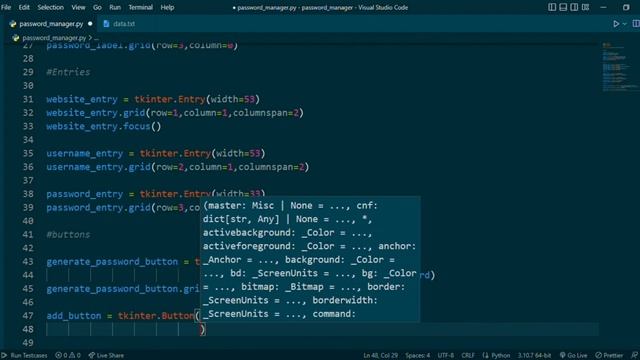Click line number 31 in gutter
Image resolution: width=640 pixels, height=360 pixels.
pos(28,99)
